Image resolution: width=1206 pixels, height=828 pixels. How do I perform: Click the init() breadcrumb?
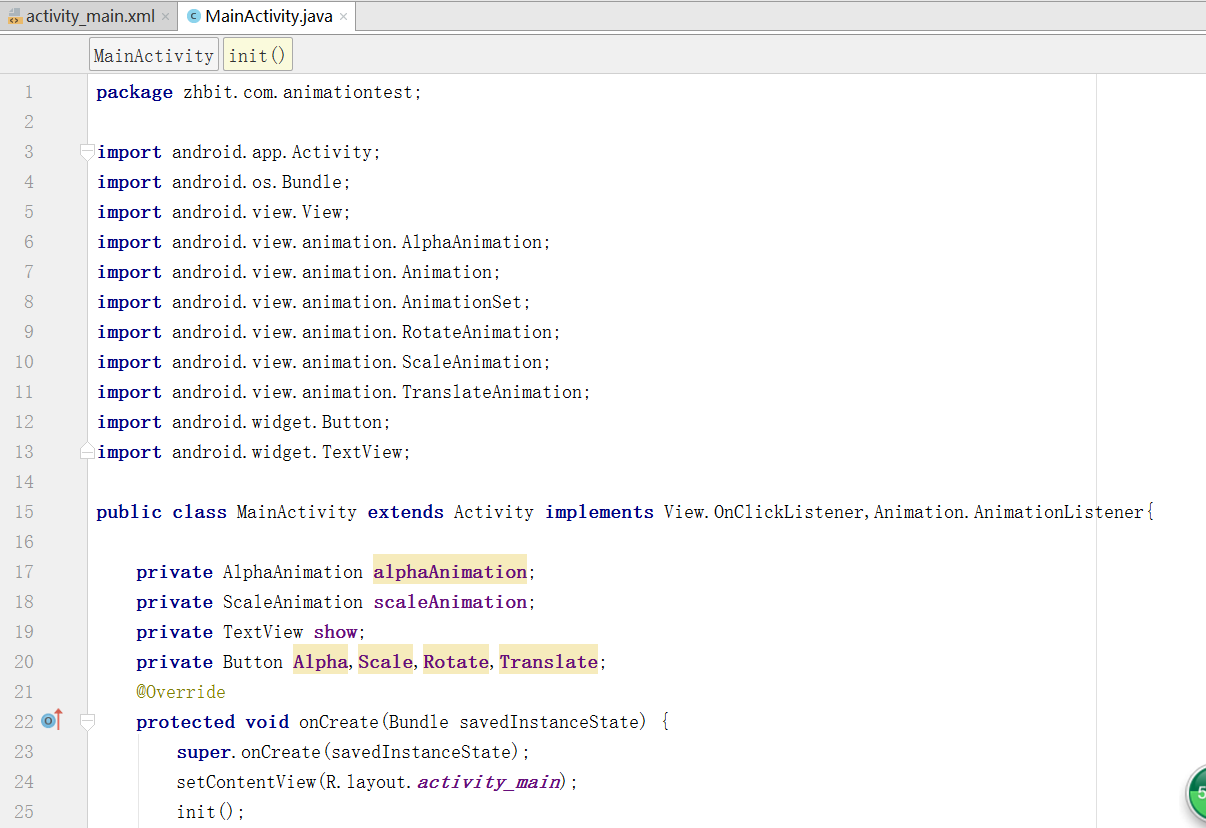coord(257,56)
